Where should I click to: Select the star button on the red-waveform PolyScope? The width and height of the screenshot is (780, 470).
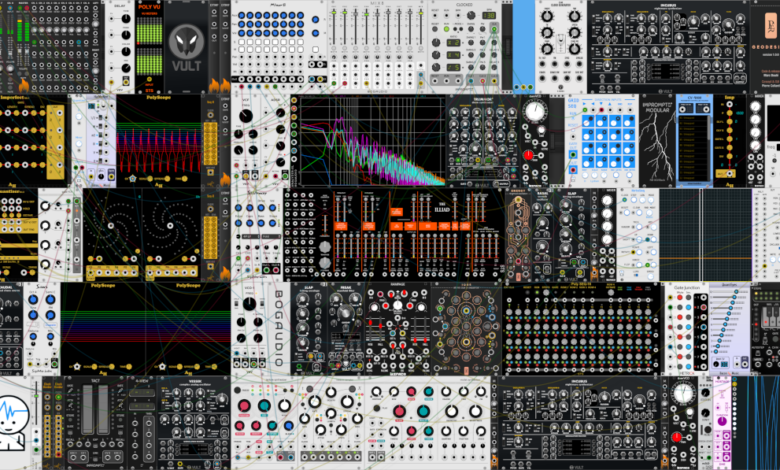pyautogui.click(x=133, y=179)
